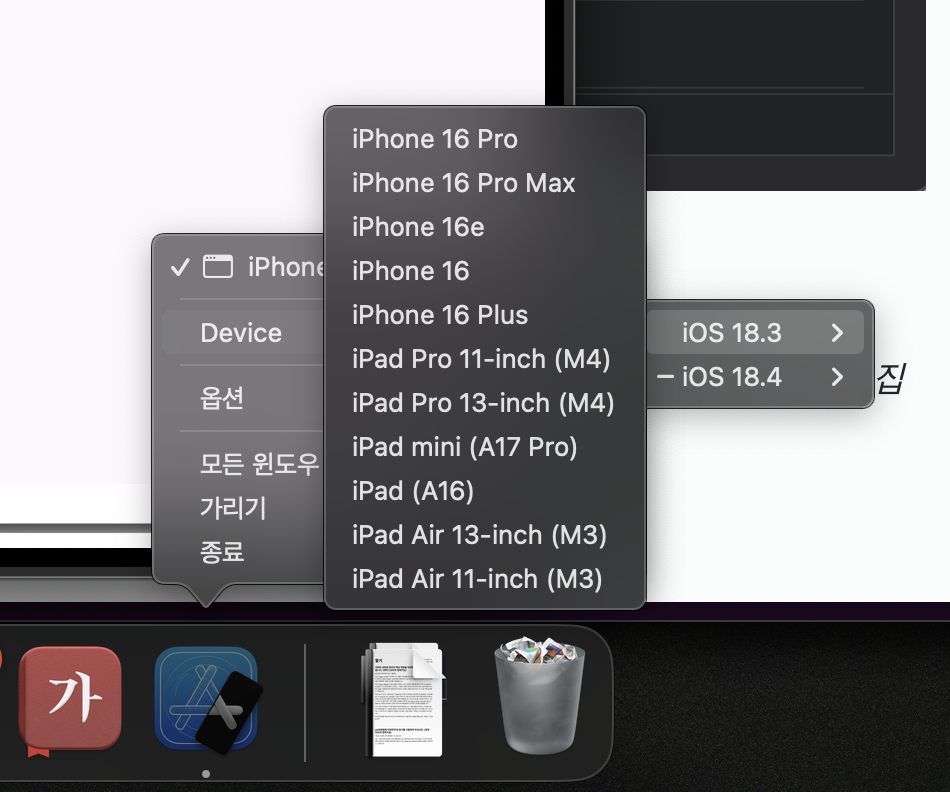Open the 옵션 submenu
This screenshot has width=950, height=792.
coord(243,398)
